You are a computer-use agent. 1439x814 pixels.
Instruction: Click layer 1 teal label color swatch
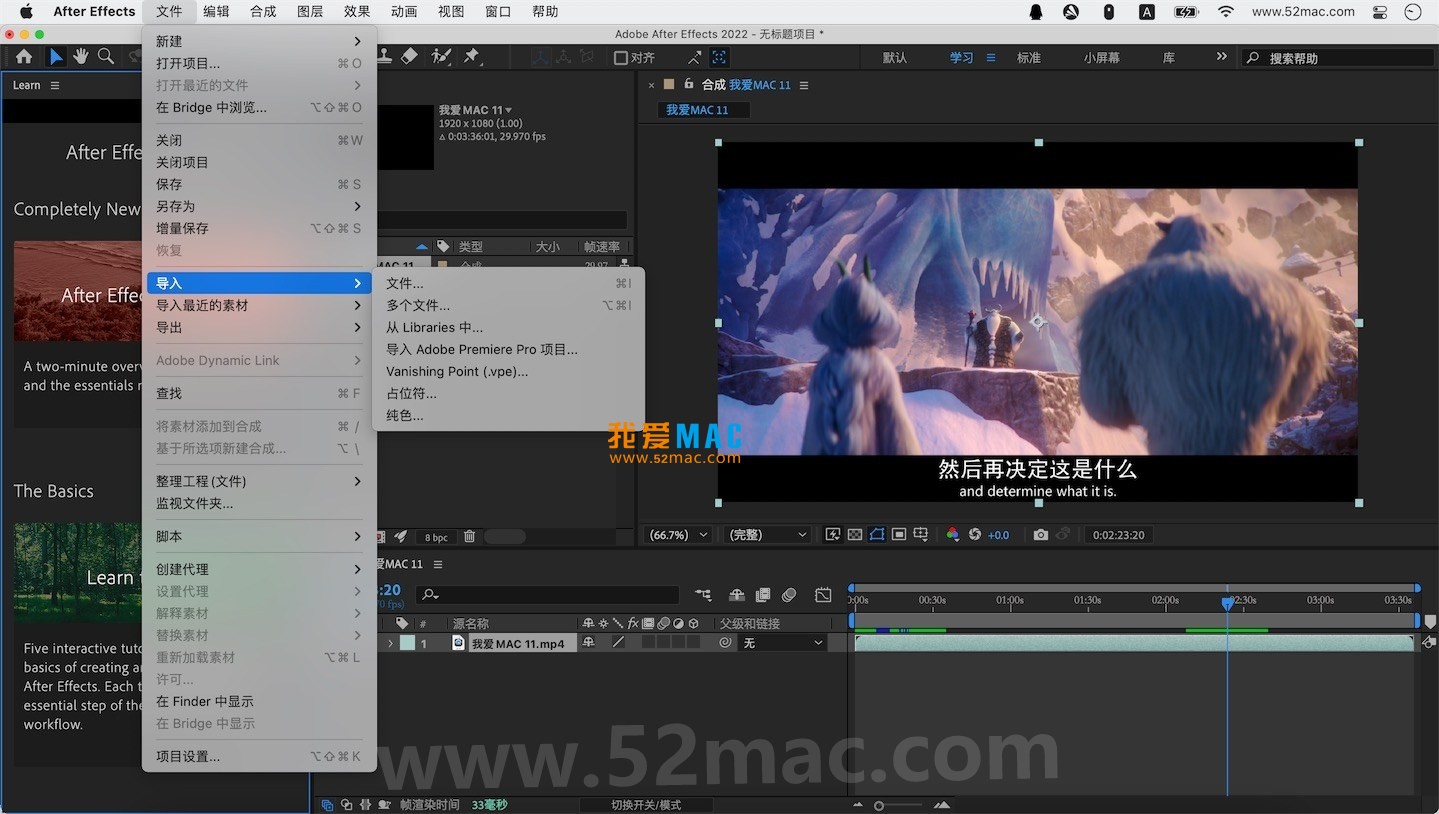[408, 643]
